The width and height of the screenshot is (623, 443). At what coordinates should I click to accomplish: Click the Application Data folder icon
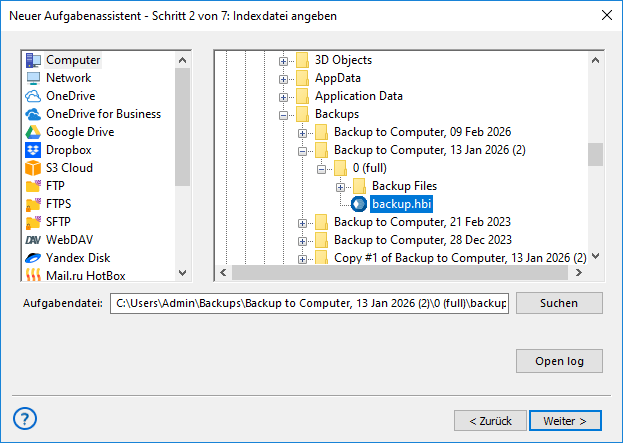pyautogui.click(x=303, y=96)
